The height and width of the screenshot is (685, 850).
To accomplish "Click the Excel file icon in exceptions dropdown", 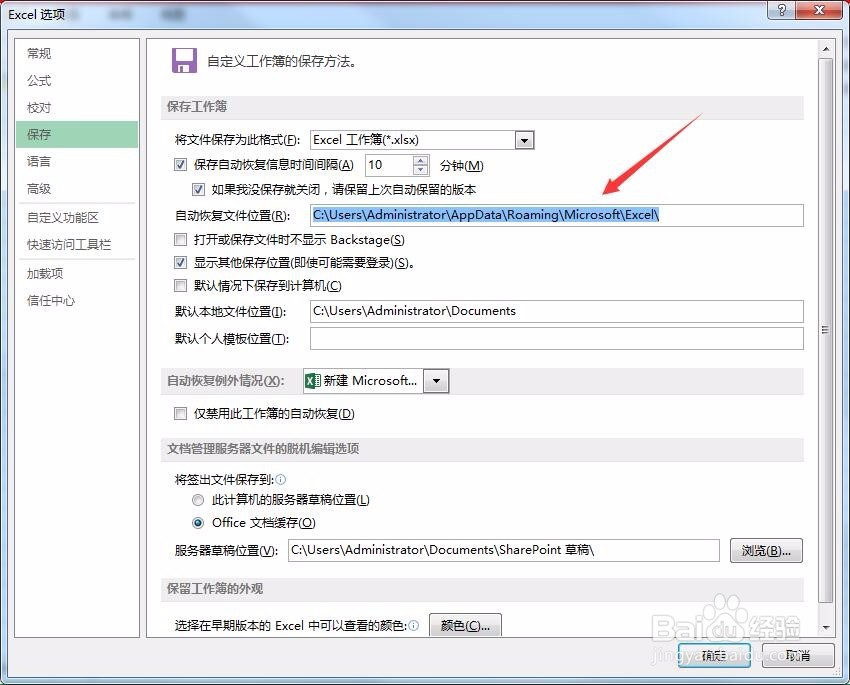I will point(312,381).
